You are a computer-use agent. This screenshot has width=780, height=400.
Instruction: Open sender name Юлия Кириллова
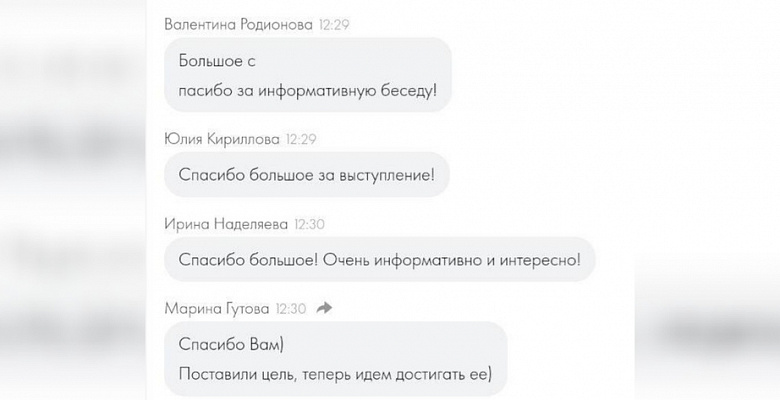222,139
